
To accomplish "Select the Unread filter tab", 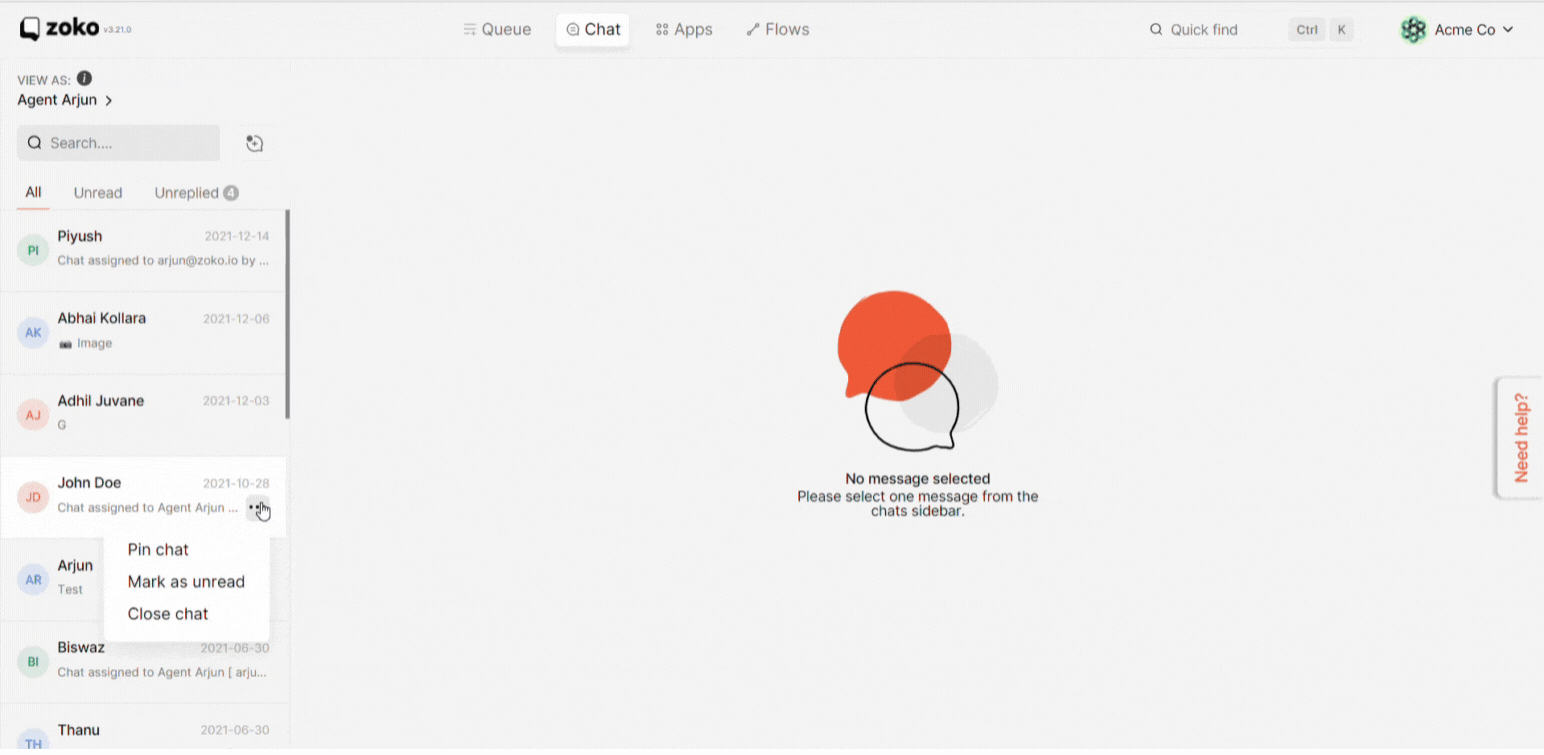I will coord(98,193).
